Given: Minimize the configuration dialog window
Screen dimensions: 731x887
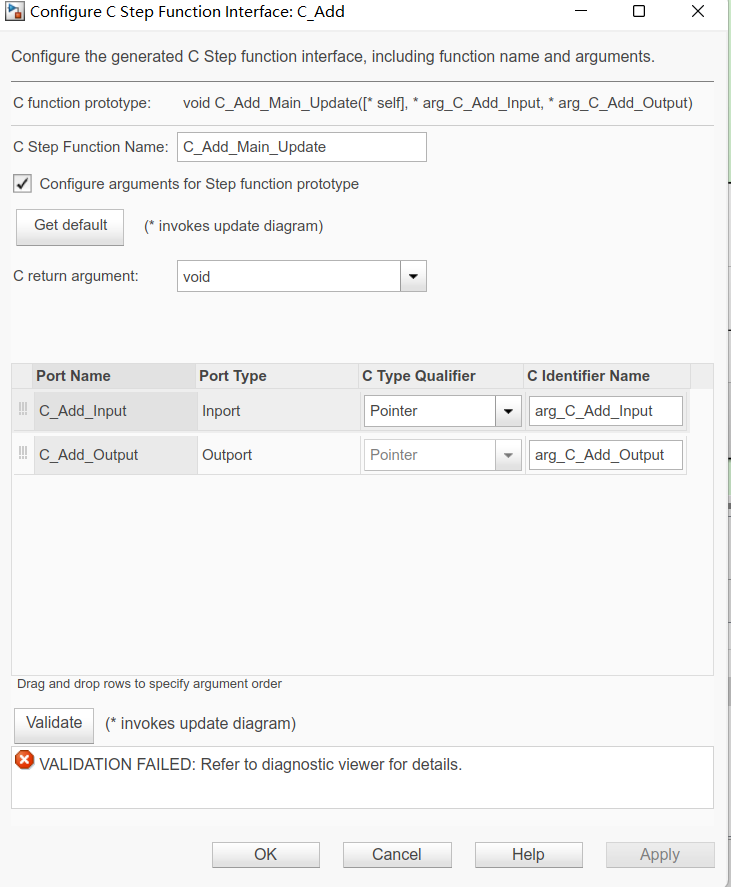Looking at the screenshot, I should (x=581, y=11).
